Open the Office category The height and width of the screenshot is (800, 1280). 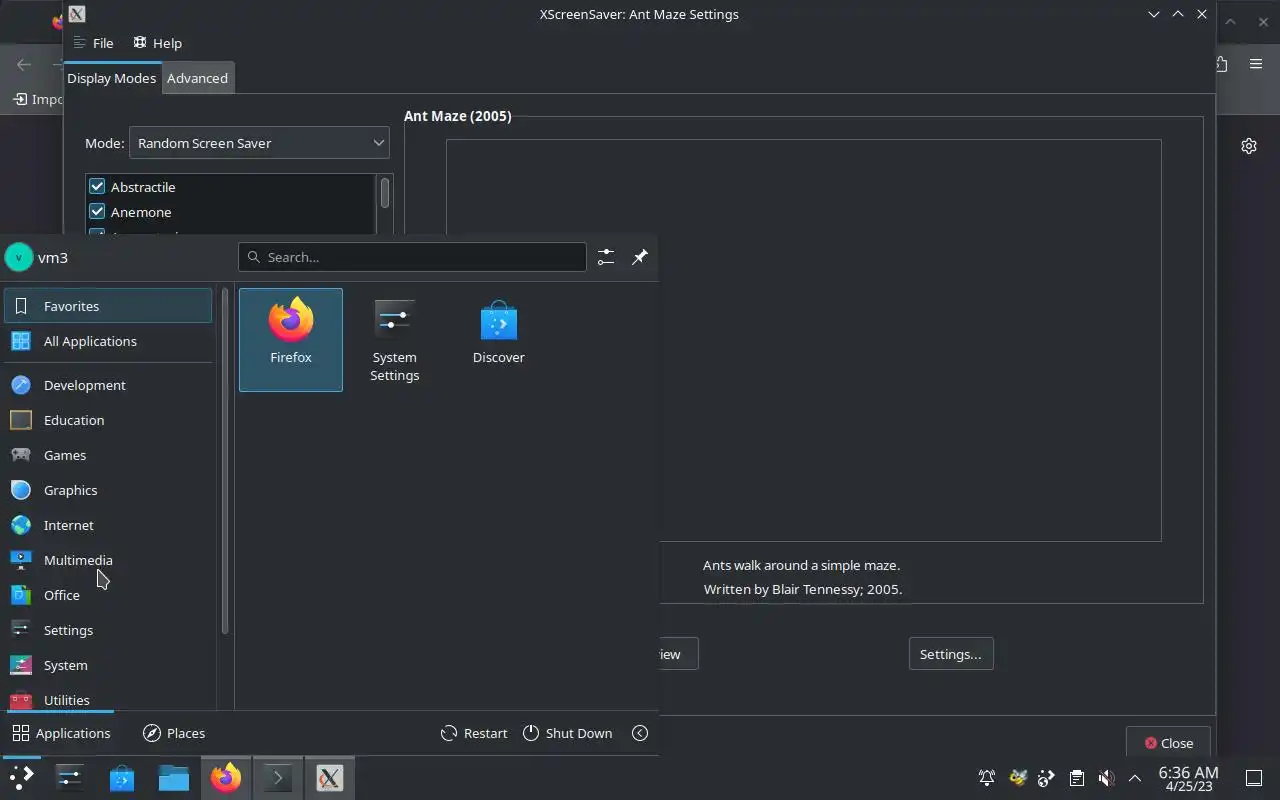click(108, 595)
